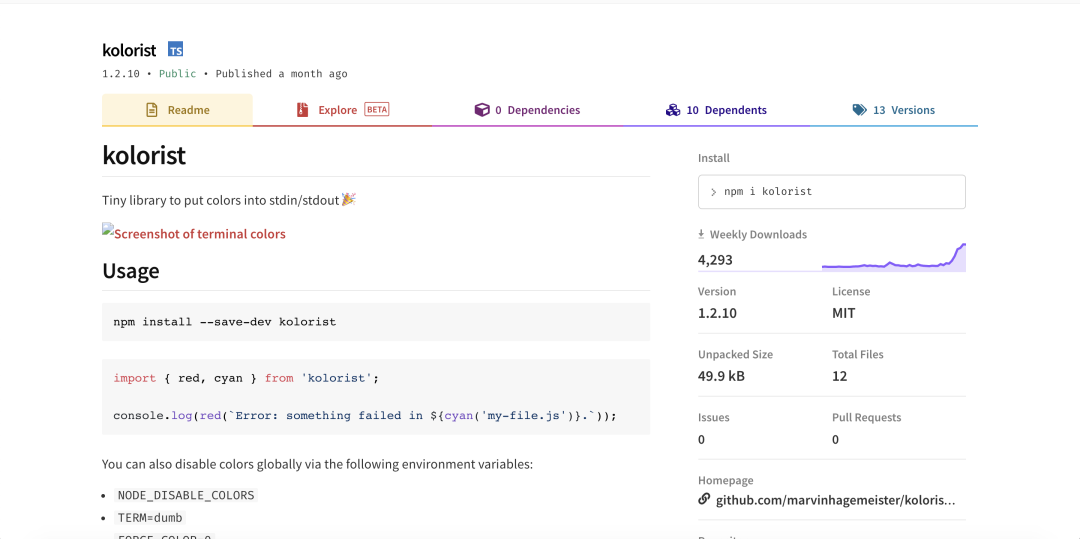Click the Versions tags icon

pos(860,110)
